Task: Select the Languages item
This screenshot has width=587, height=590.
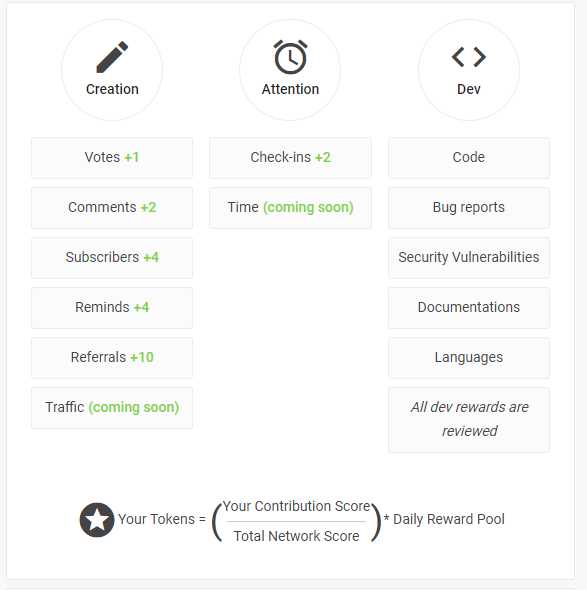Action: pyautogui.click(x=469, y=358)
